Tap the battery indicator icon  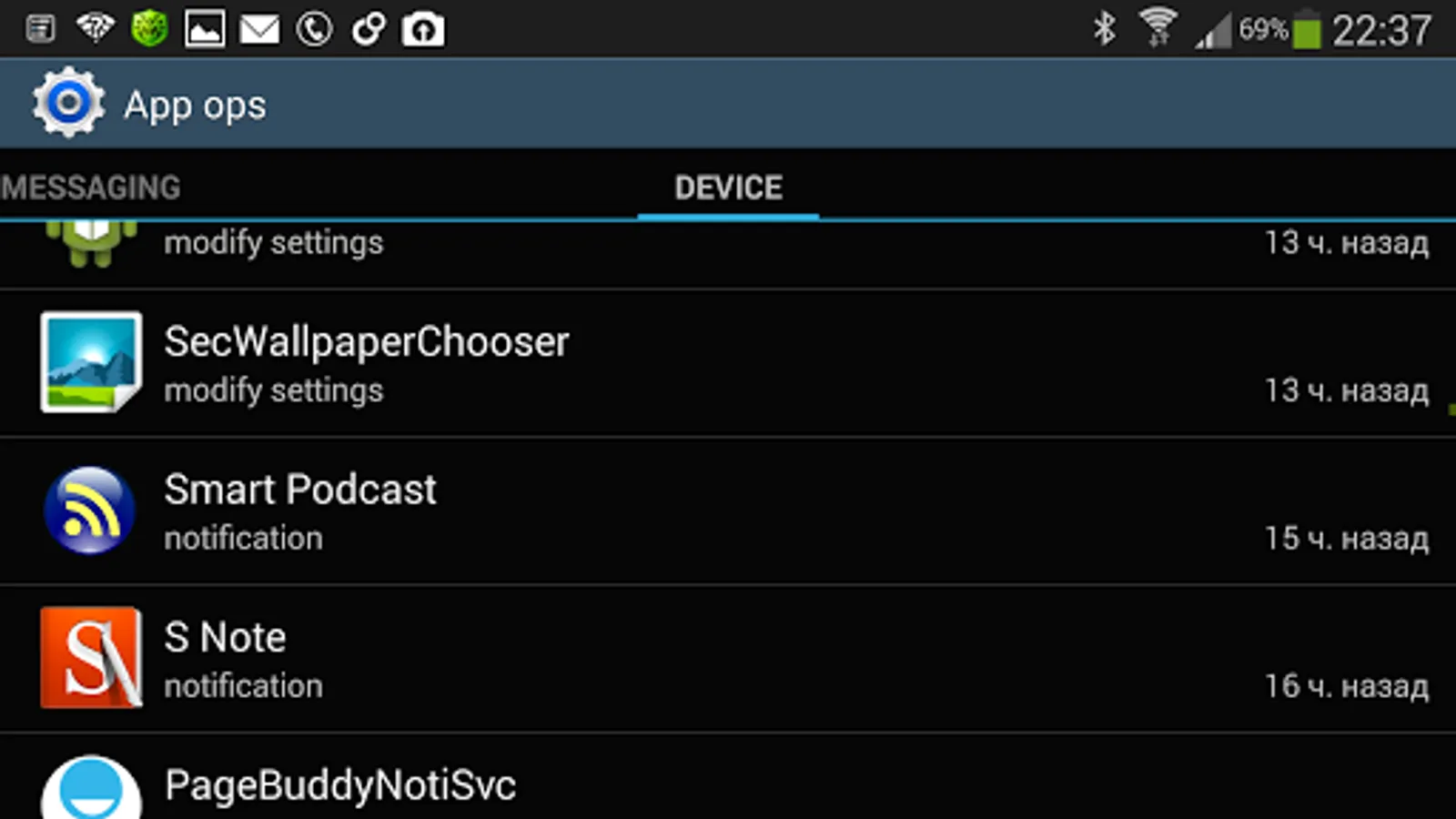click(1307, 31)
